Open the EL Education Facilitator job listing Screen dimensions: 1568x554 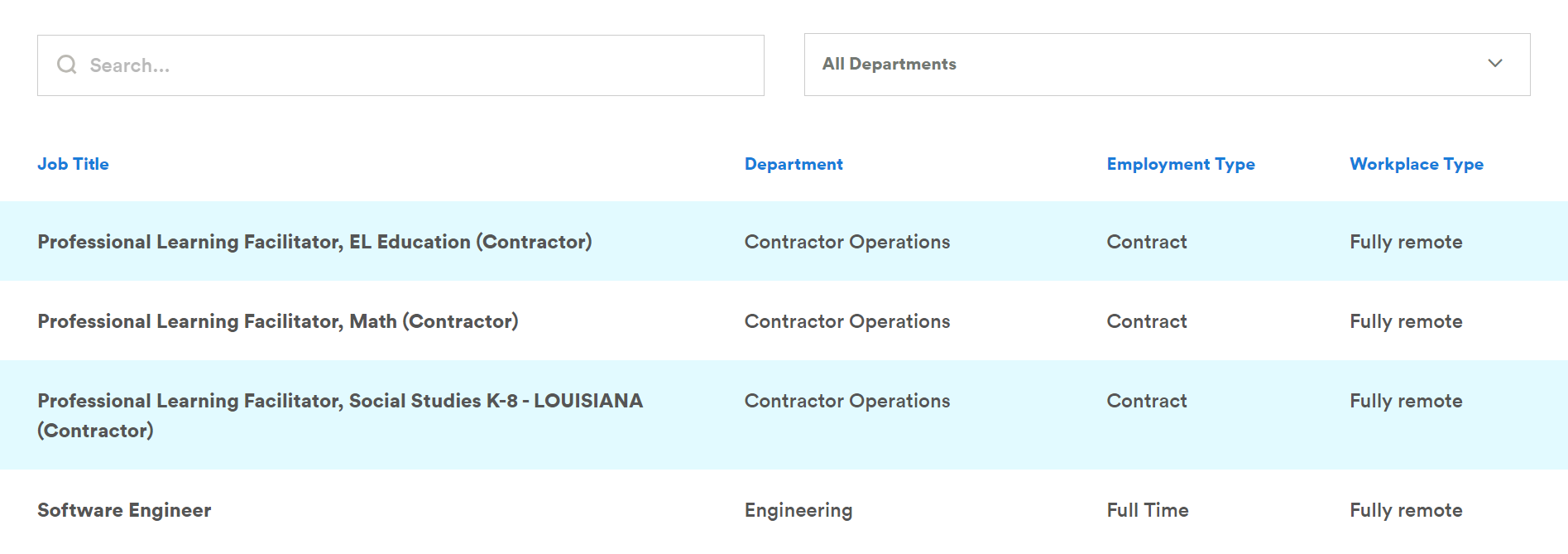(x=314, y=242)
